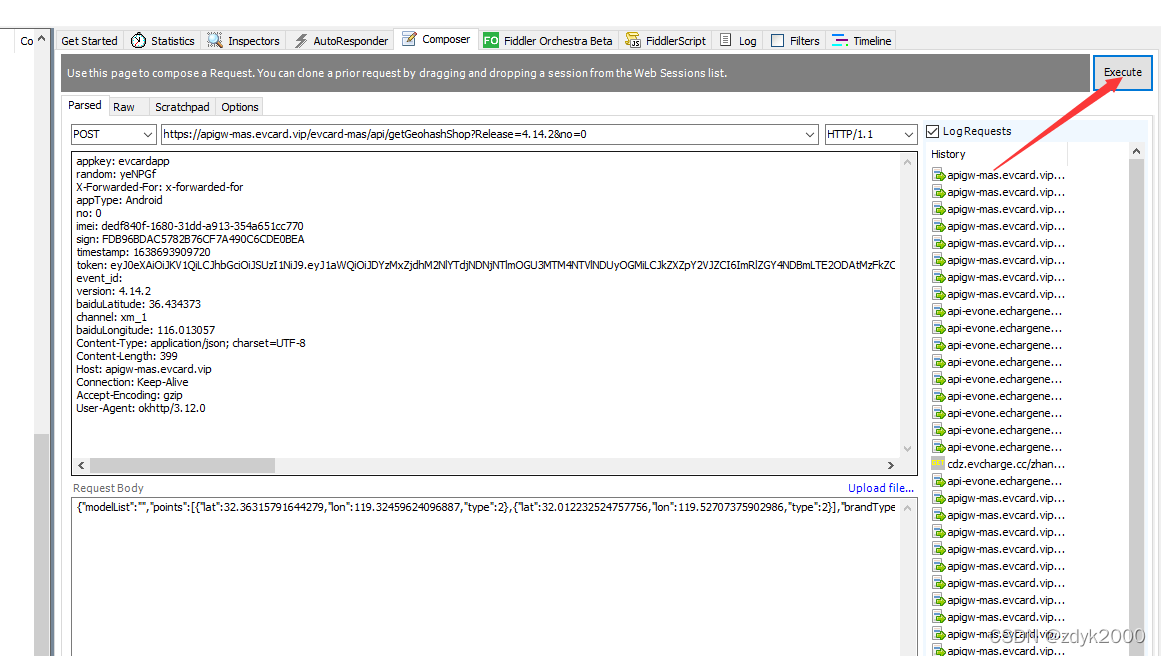Image resolution: width=1161 pixels, height=656 pixels.
Task: Click the 'appkey: evcardapp' header line
Action: 123,161
